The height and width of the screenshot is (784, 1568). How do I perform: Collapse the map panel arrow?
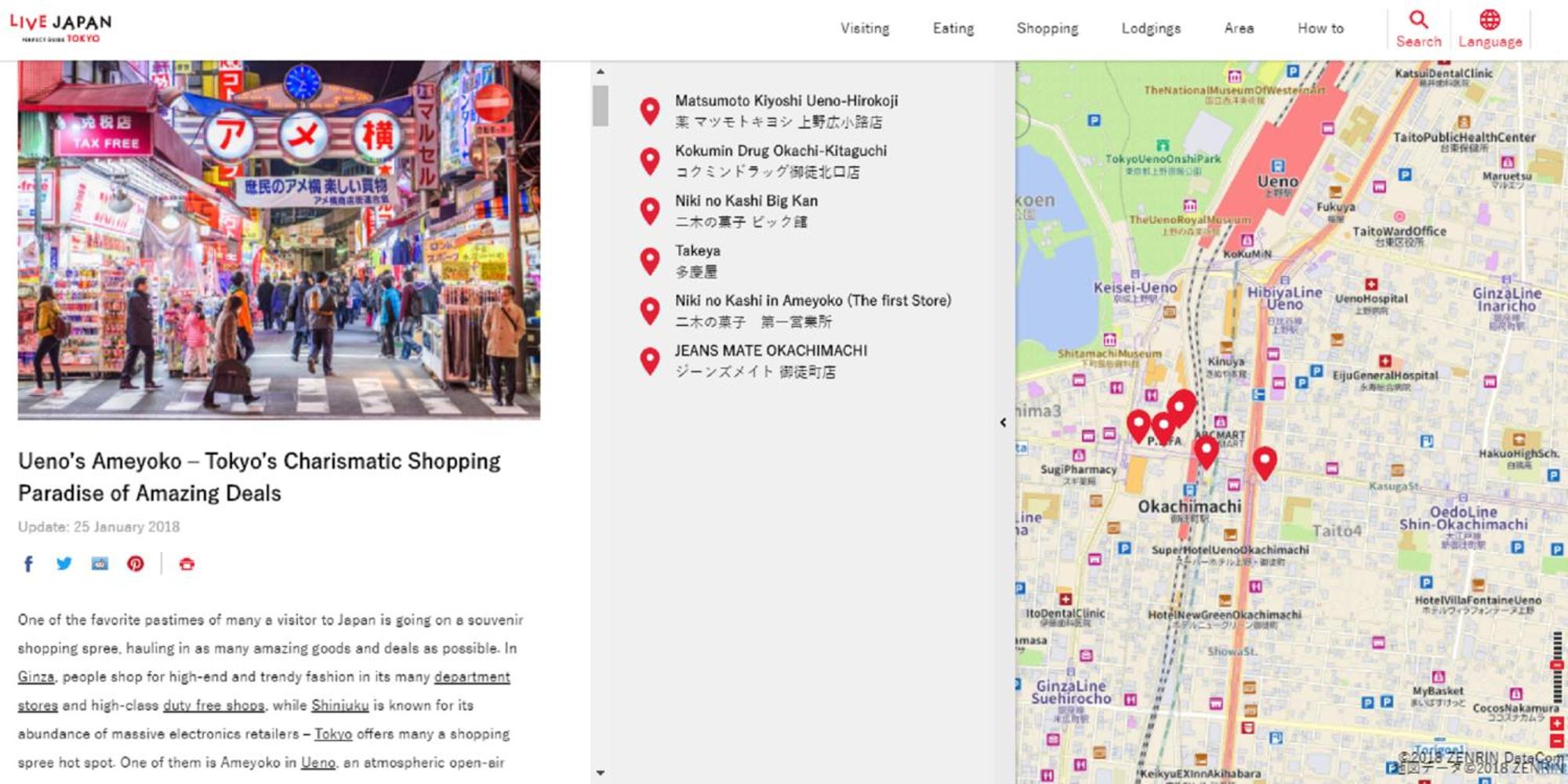coord(1003,423)
